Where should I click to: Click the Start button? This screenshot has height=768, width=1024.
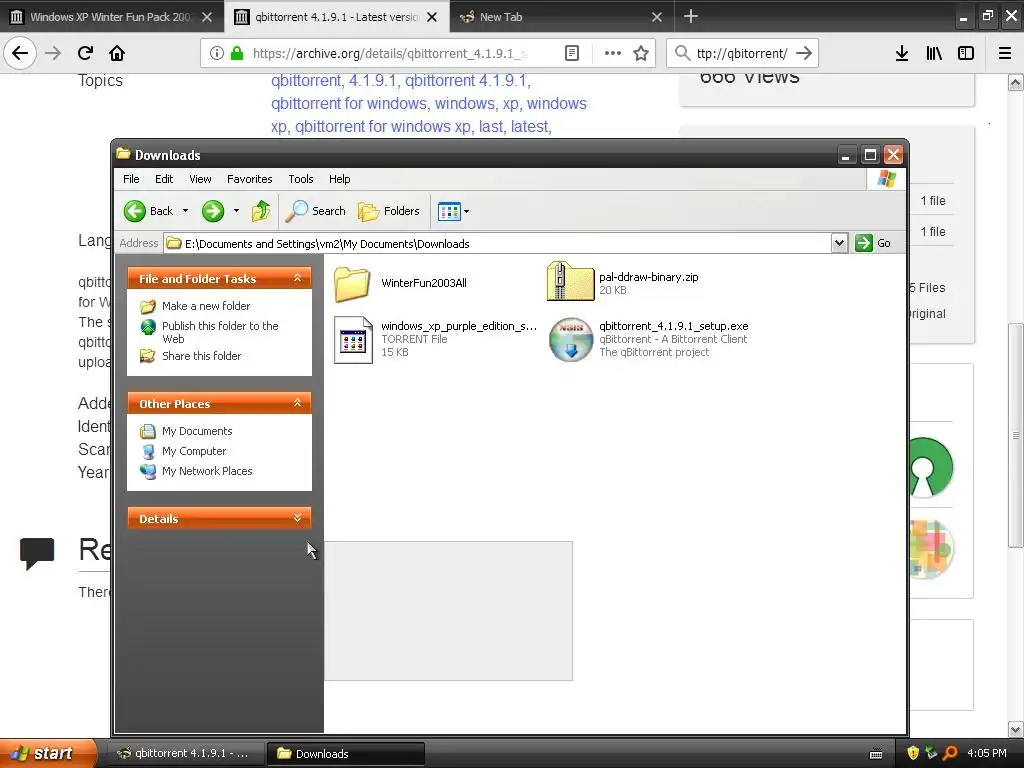click(48, 753)
